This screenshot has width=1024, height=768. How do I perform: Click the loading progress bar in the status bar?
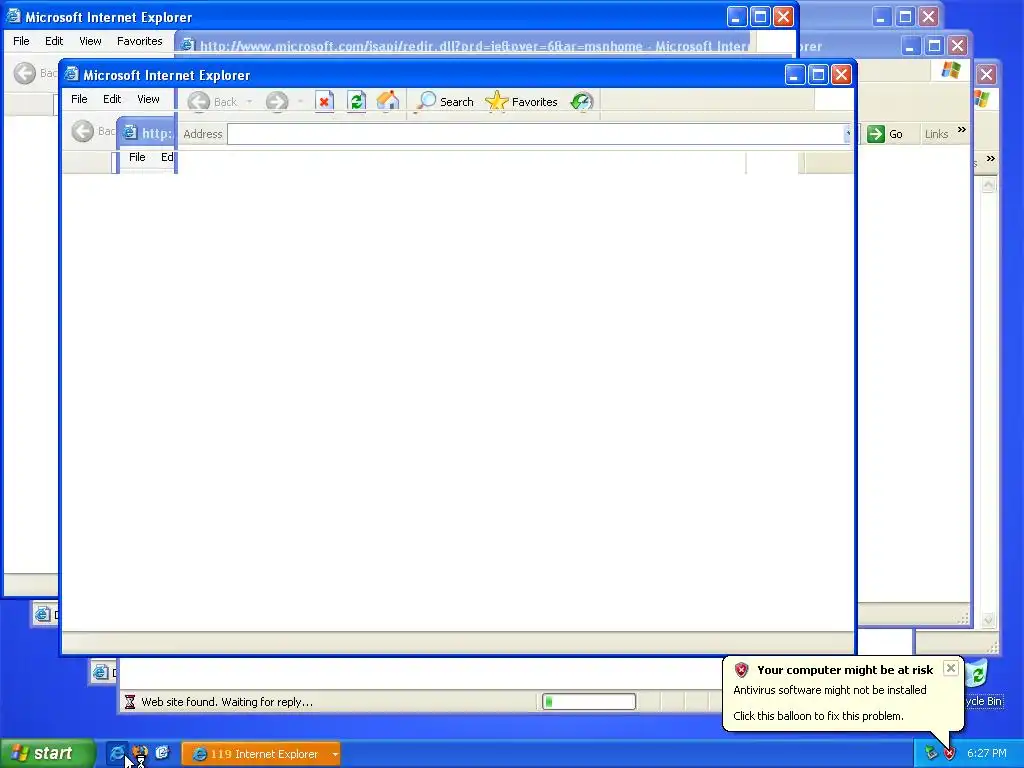[588, 701]
